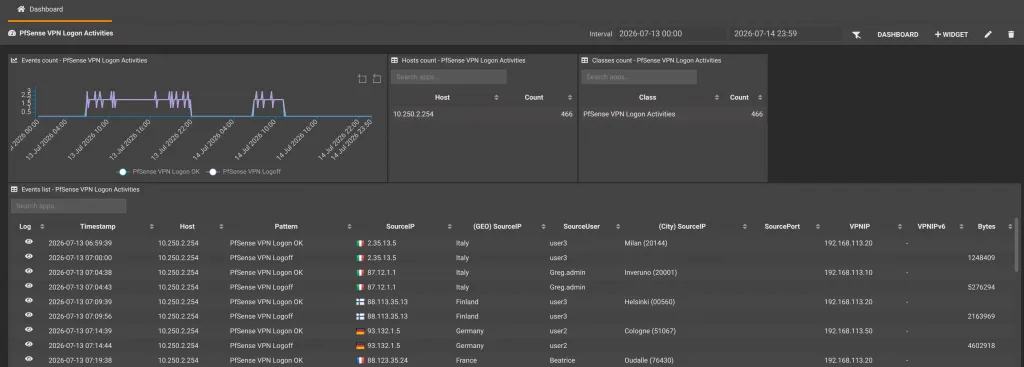
Task: Click the VPNIP 192.168.113.50 cell
Action: [x=848, y=331]
